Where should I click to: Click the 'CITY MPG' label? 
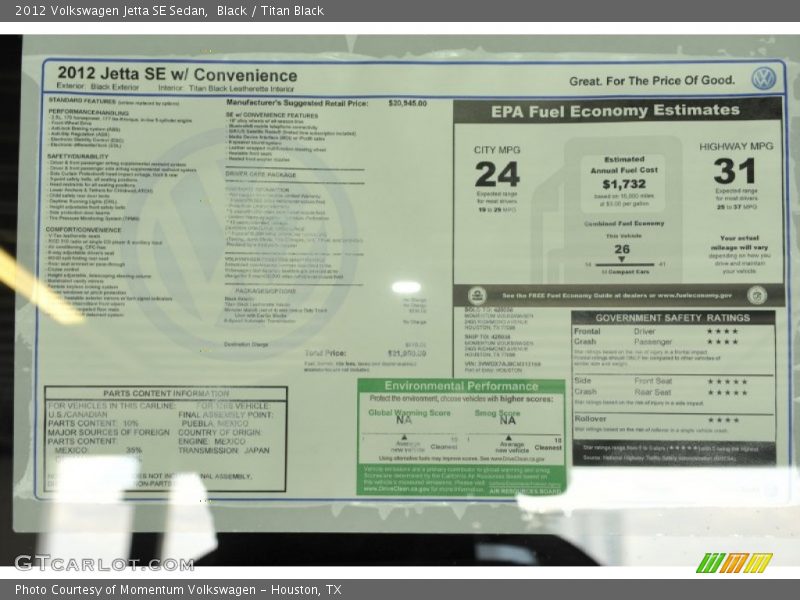497,149
